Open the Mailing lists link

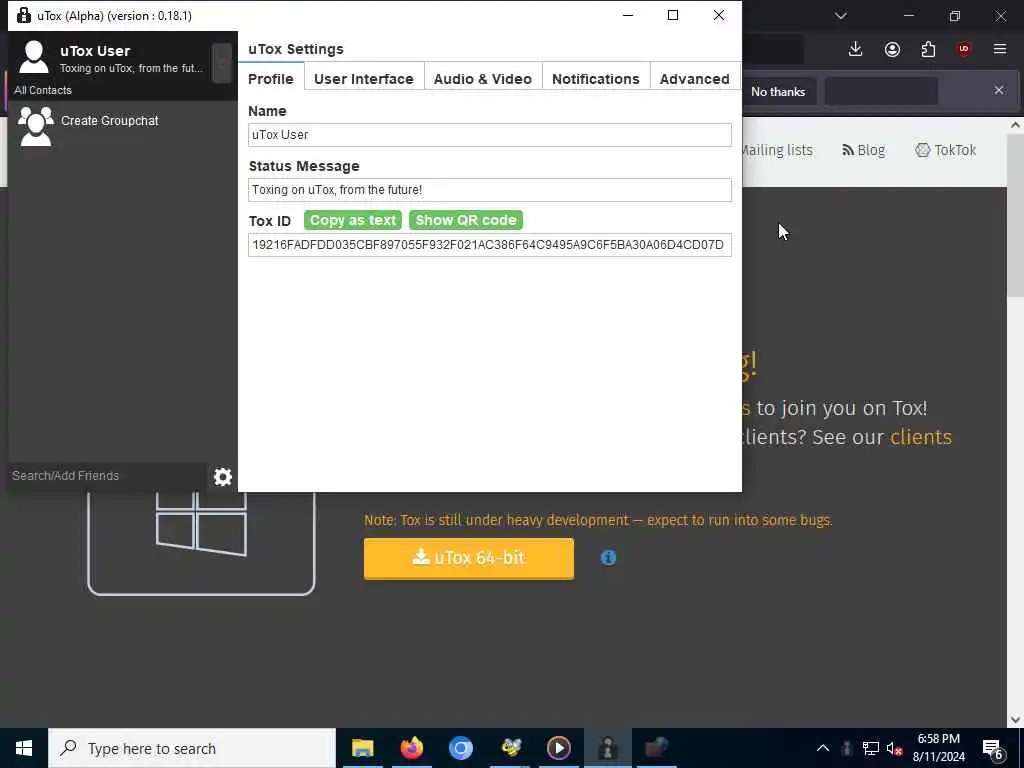777,150
